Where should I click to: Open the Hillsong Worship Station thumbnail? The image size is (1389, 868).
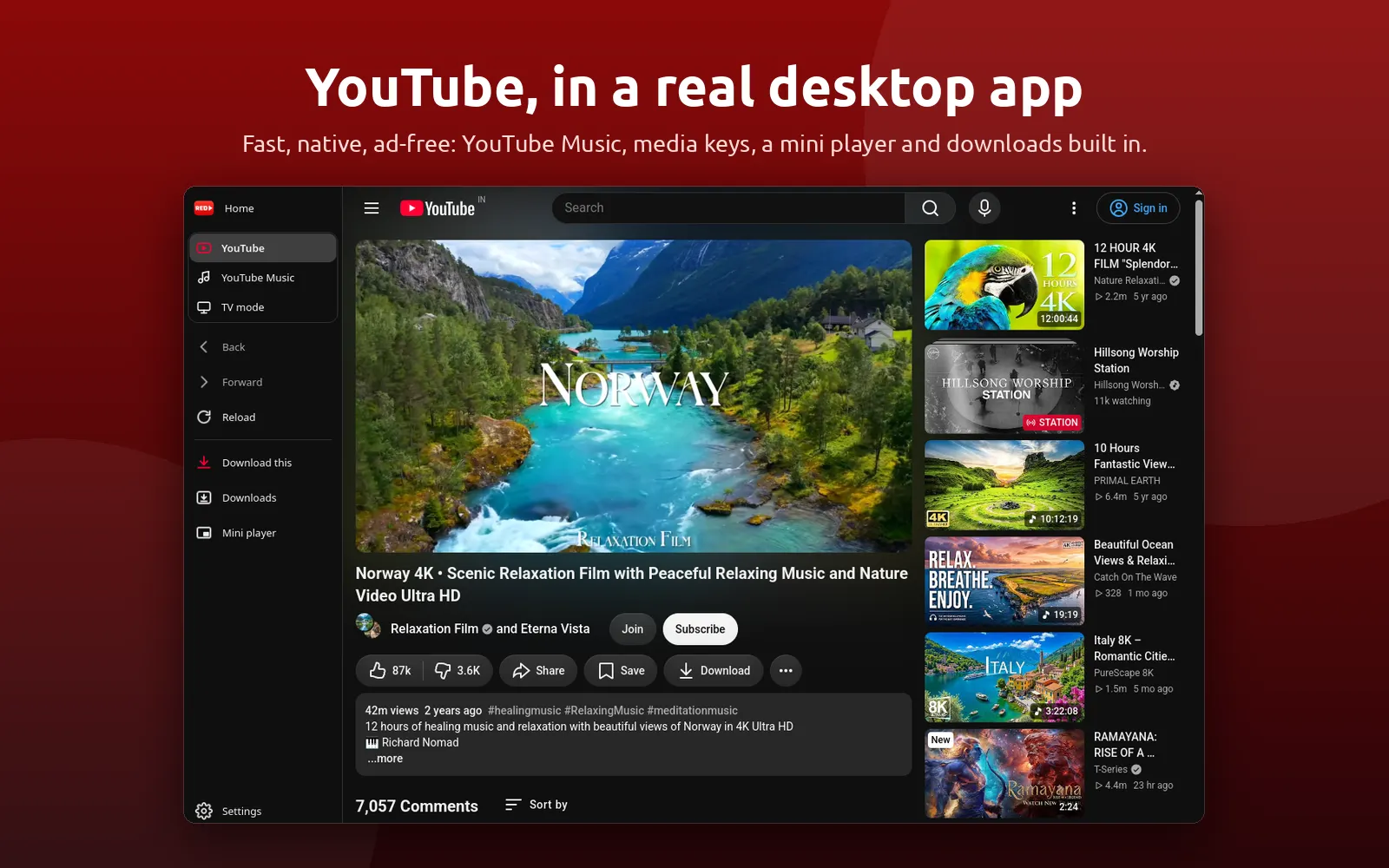tap(1004, 389)
